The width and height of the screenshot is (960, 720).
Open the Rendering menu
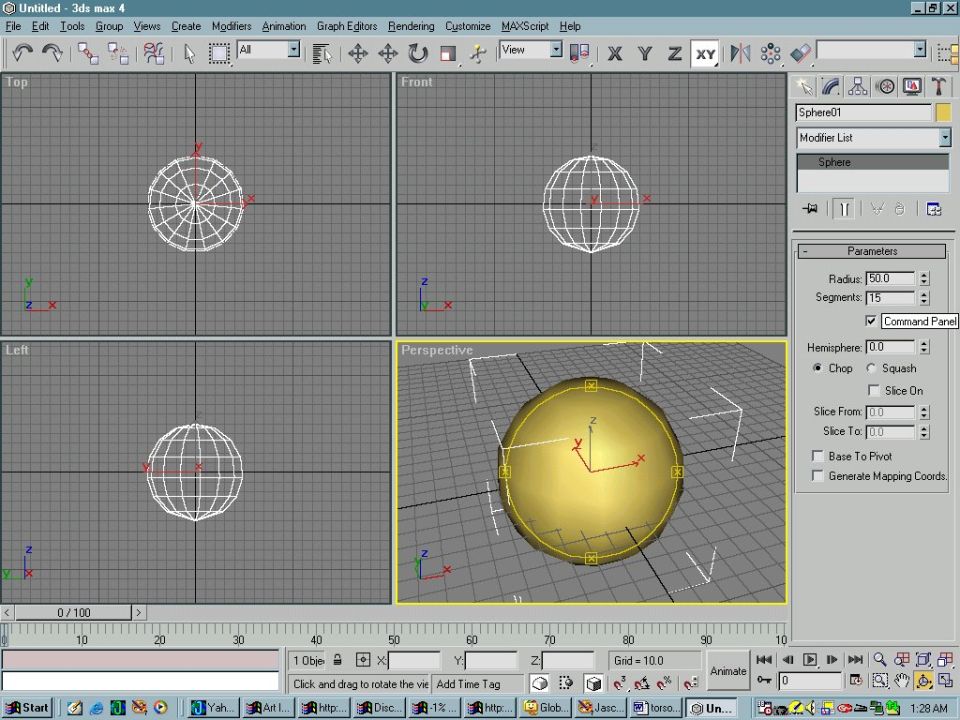pyautogui.click(x=411, y=26)
